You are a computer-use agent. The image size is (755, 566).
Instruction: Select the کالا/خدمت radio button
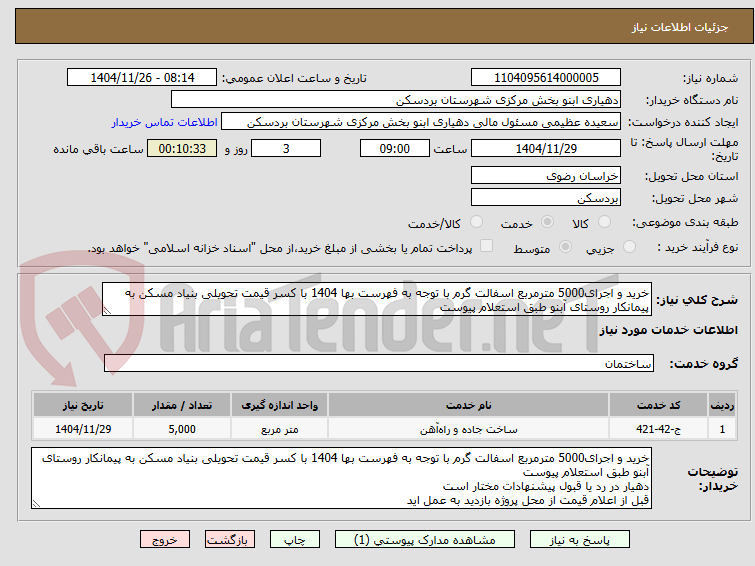point(476,222)
